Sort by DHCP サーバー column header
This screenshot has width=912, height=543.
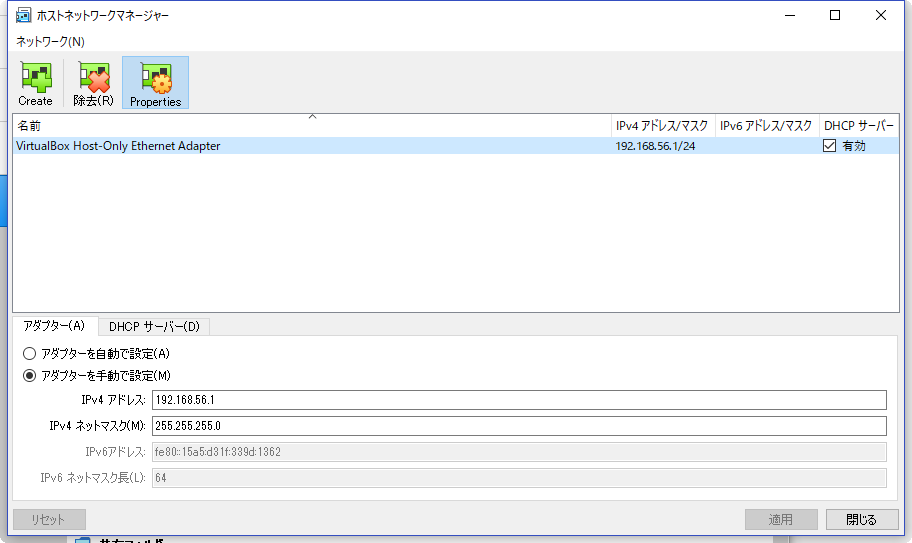pyautogui.click(x=859, y=126)
